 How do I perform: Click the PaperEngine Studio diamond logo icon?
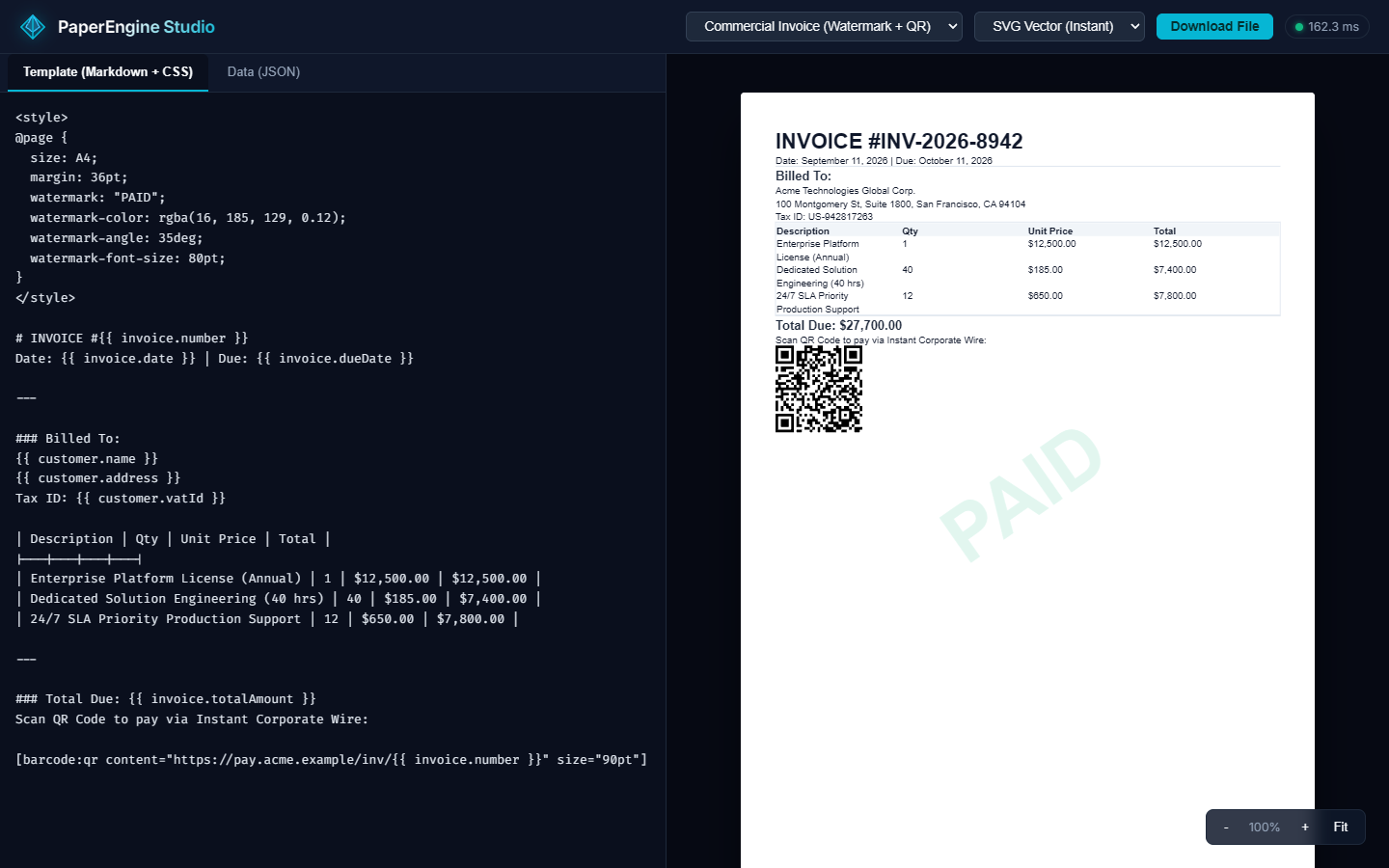click(x=33, y=27)
